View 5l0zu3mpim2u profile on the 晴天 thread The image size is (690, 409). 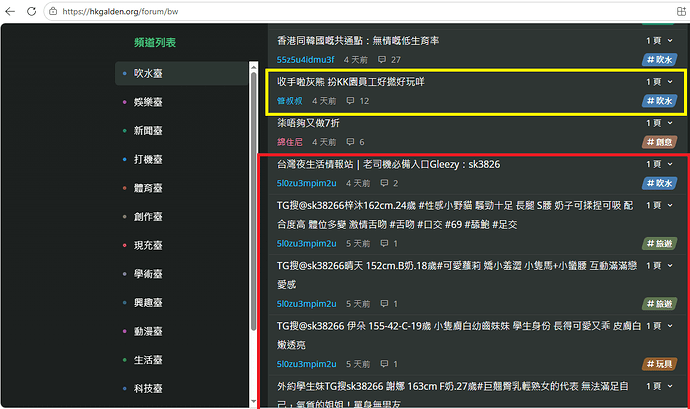(306, 304)
